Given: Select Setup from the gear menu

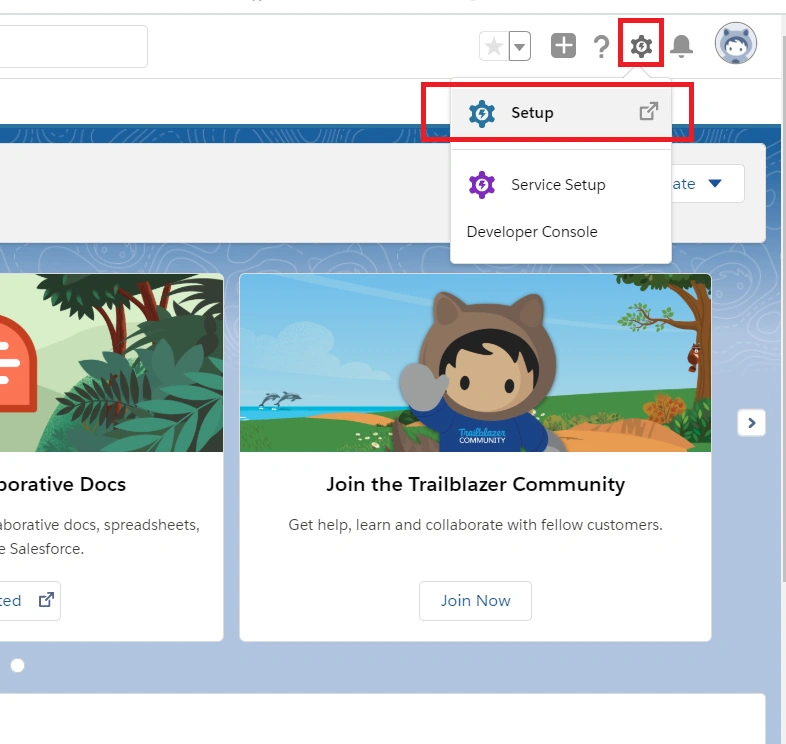Looking at the screenshot, I should click(x=561, y=113).
